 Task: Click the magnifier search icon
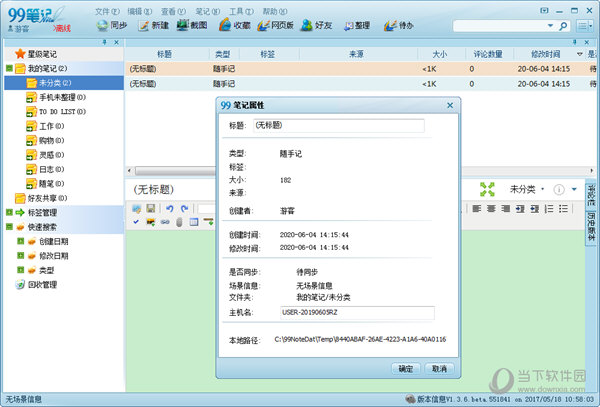(x=563, y=26)
